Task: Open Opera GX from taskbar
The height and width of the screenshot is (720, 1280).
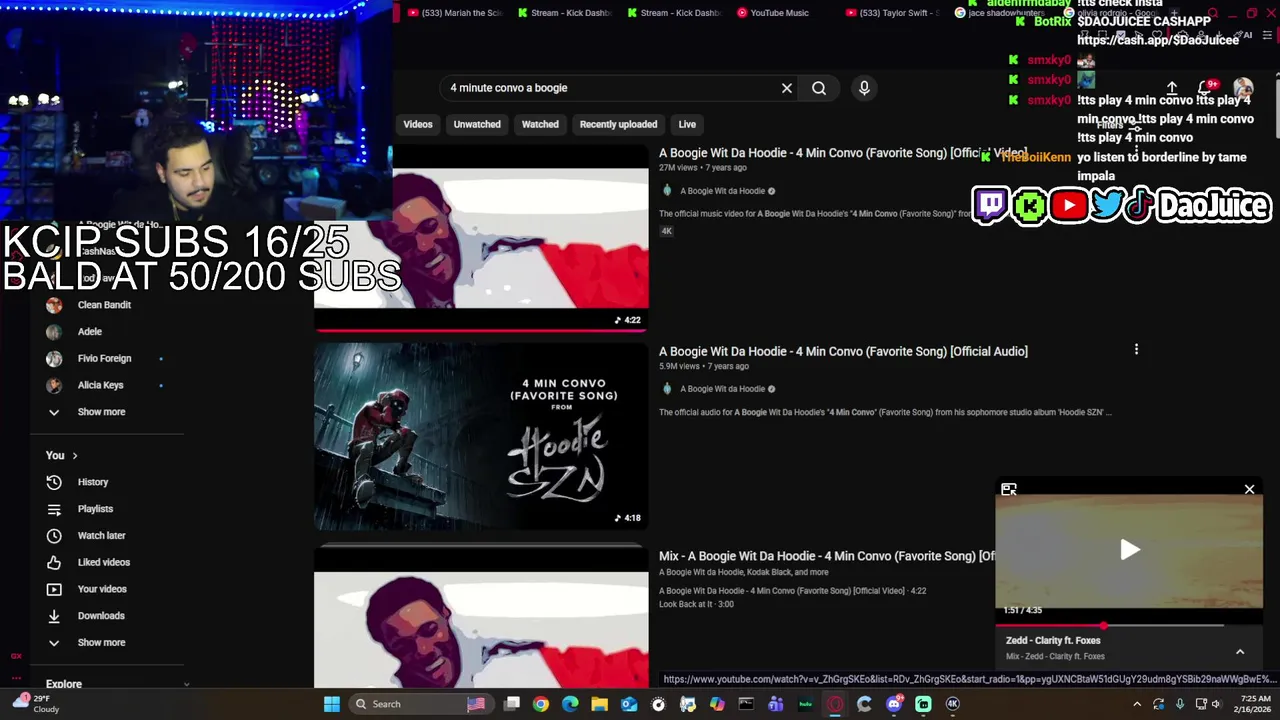Action: (x=835, y=704)
